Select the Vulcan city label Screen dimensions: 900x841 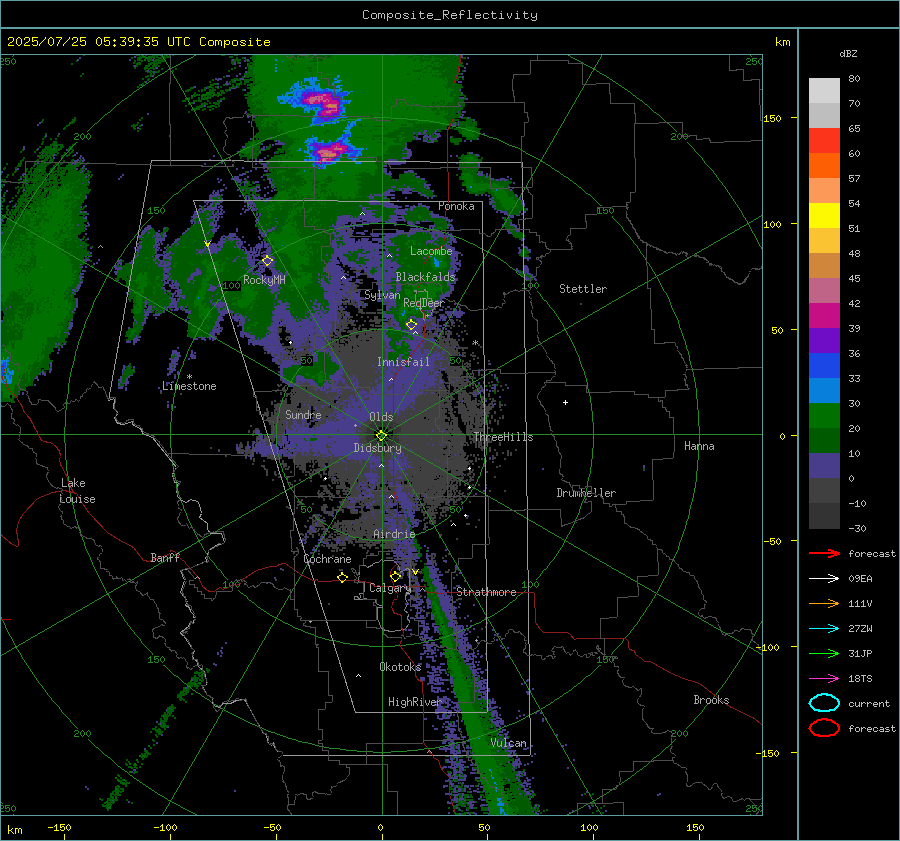(x=508, y=743)
